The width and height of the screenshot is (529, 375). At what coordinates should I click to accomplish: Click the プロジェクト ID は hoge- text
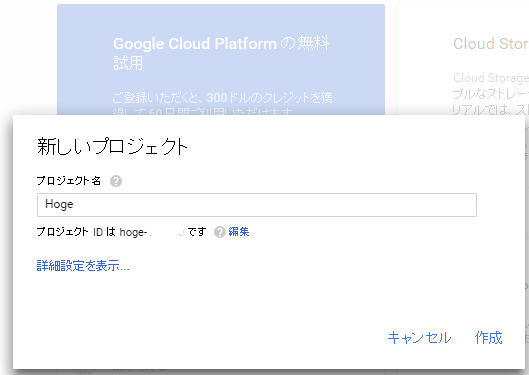(x=92, y=232)
